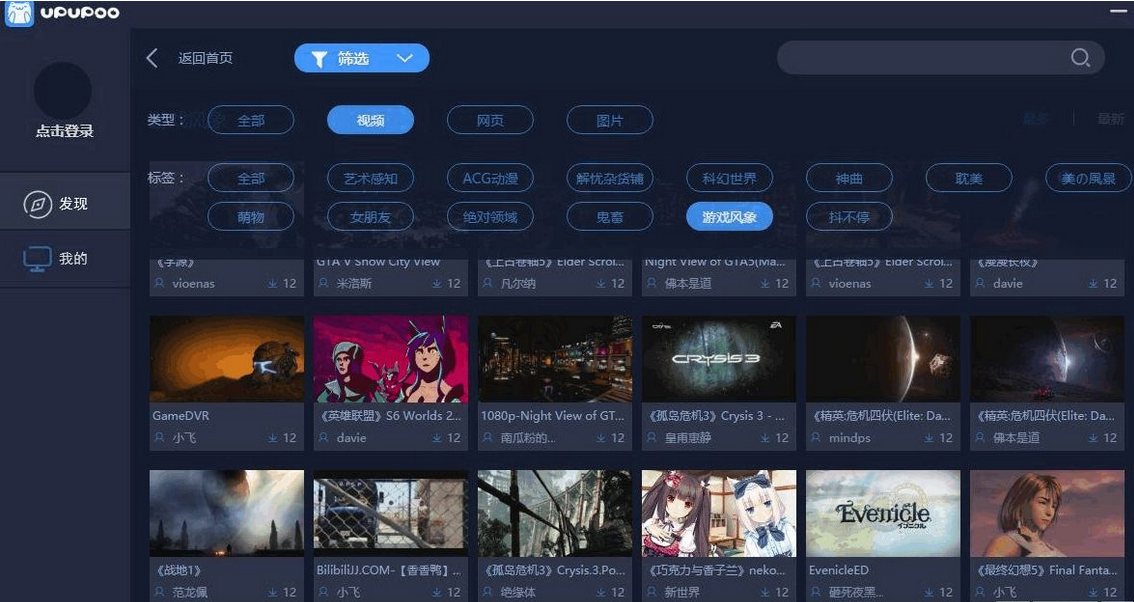Open the 最终幻想5 Final Fantasy thumbnail
The image size is (1134, 602).
click(x=1047, y=513)
